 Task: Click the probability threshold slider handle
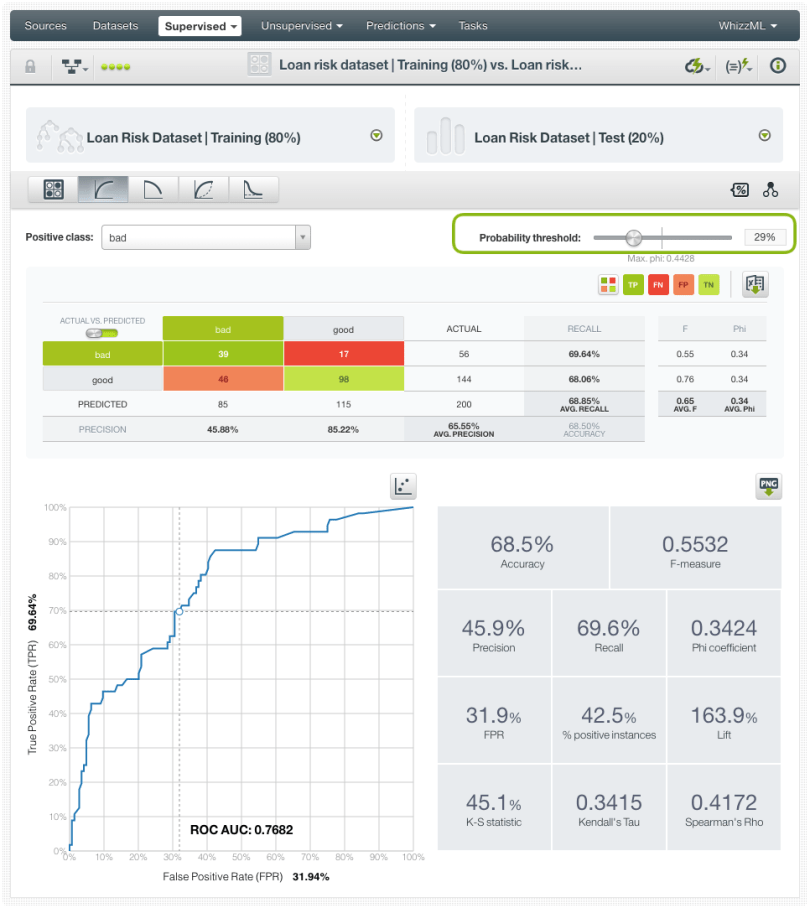633,237
